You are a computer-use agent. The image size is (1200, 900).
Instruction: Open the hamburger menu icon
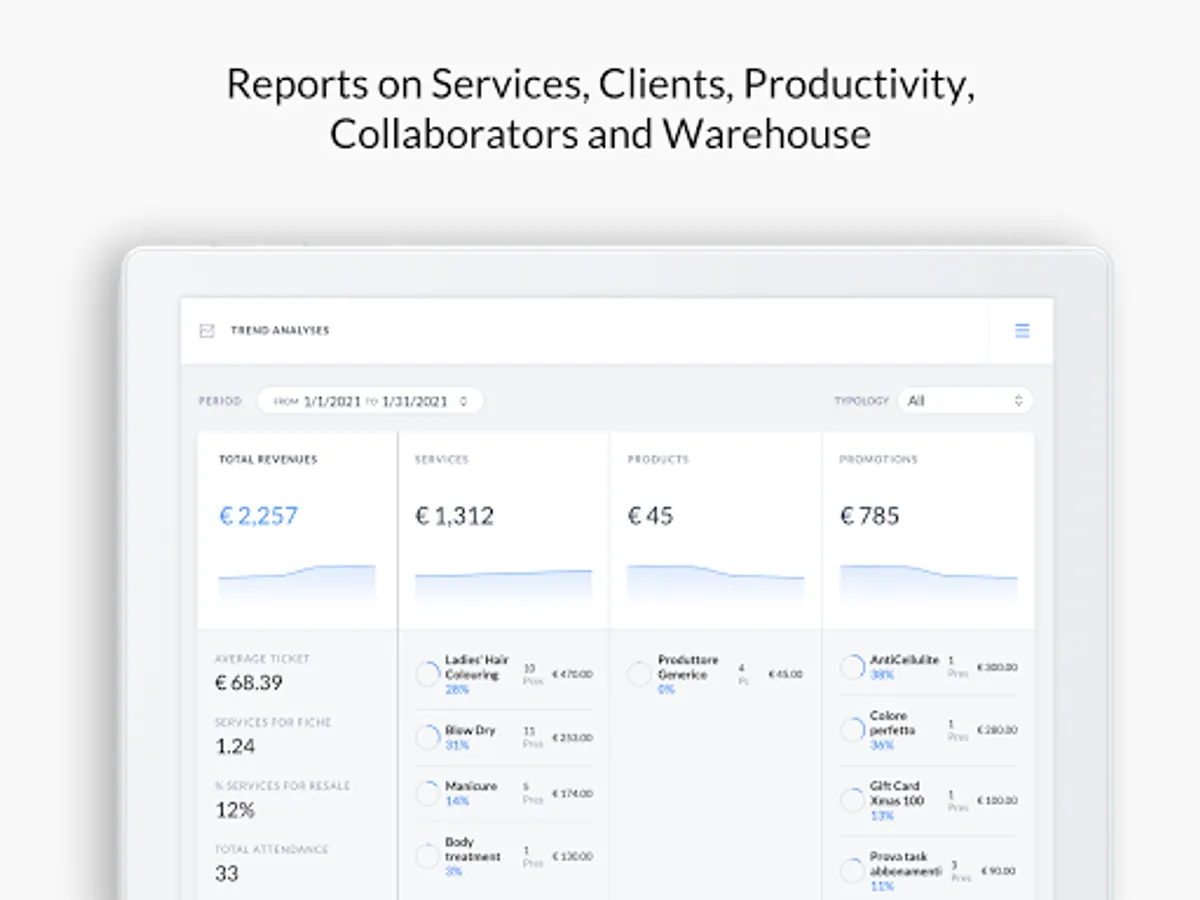tap(1022, 331)
